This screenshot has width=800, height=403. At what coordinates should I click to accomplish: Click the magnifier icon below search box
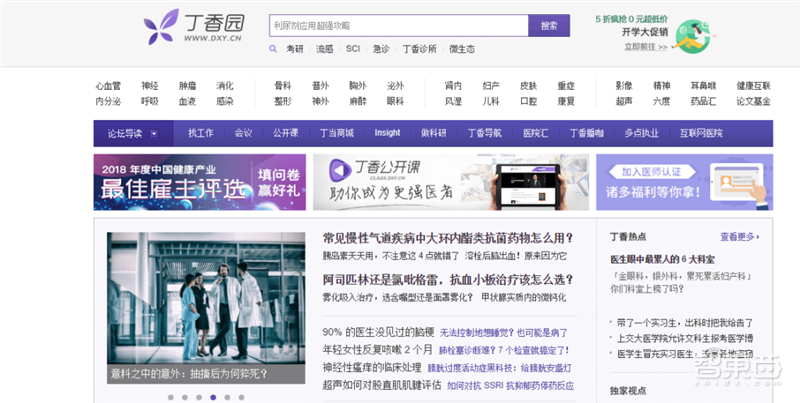coord(273,49)
